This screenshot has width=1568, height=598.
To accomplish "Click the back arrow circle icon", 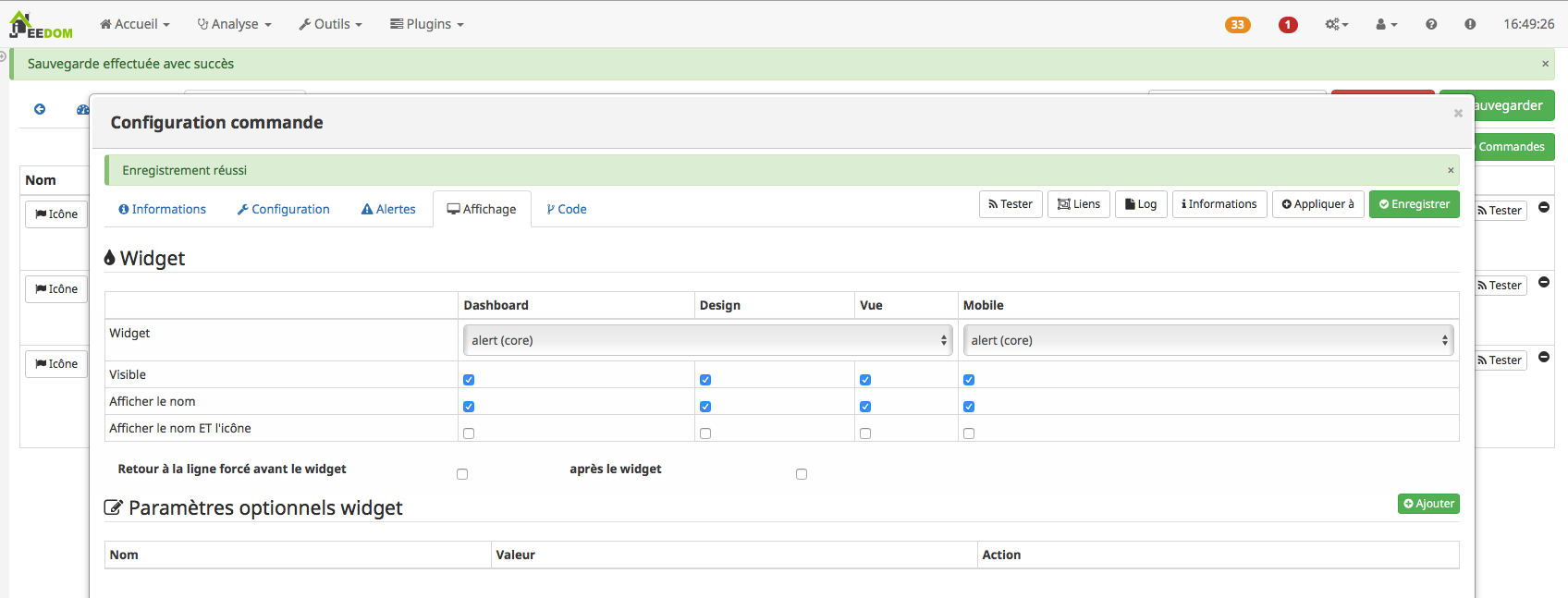I will pyautogui.click(x=40, y=109).
